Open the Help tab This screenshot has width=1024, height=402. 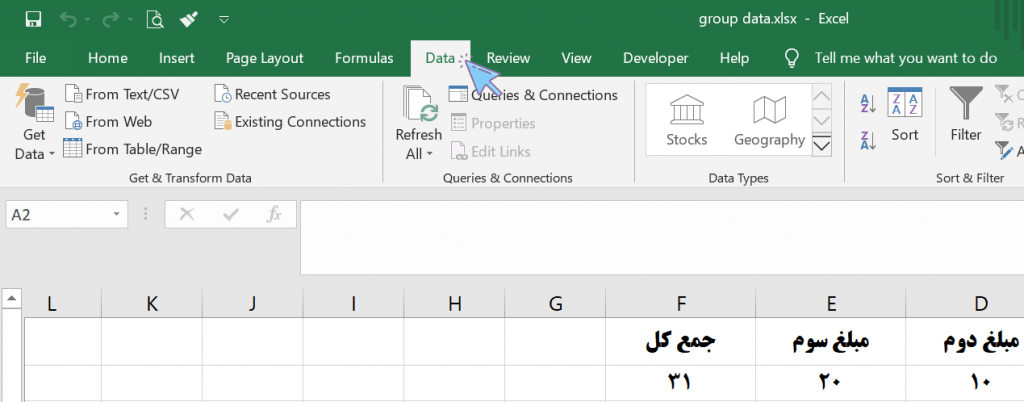[x=734, y=58]
